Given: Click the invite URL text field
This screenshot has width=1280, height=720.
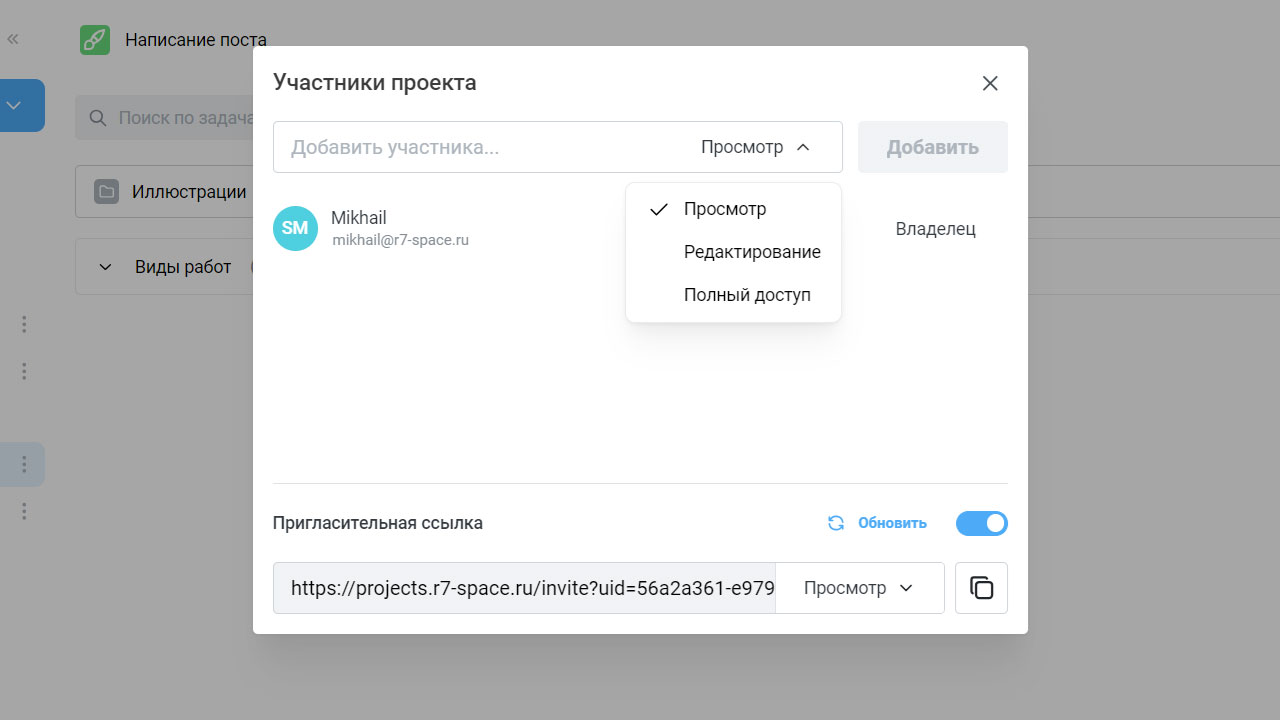Looking at the screenshot, I should click(525, 588).
